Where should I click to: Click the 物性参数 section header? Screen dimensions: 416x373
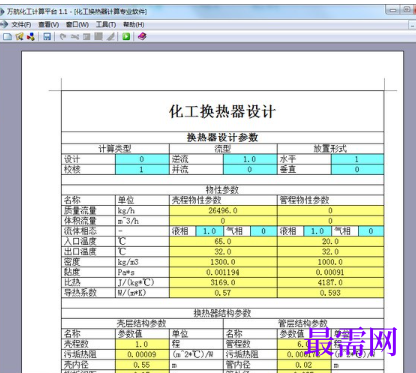222,190
